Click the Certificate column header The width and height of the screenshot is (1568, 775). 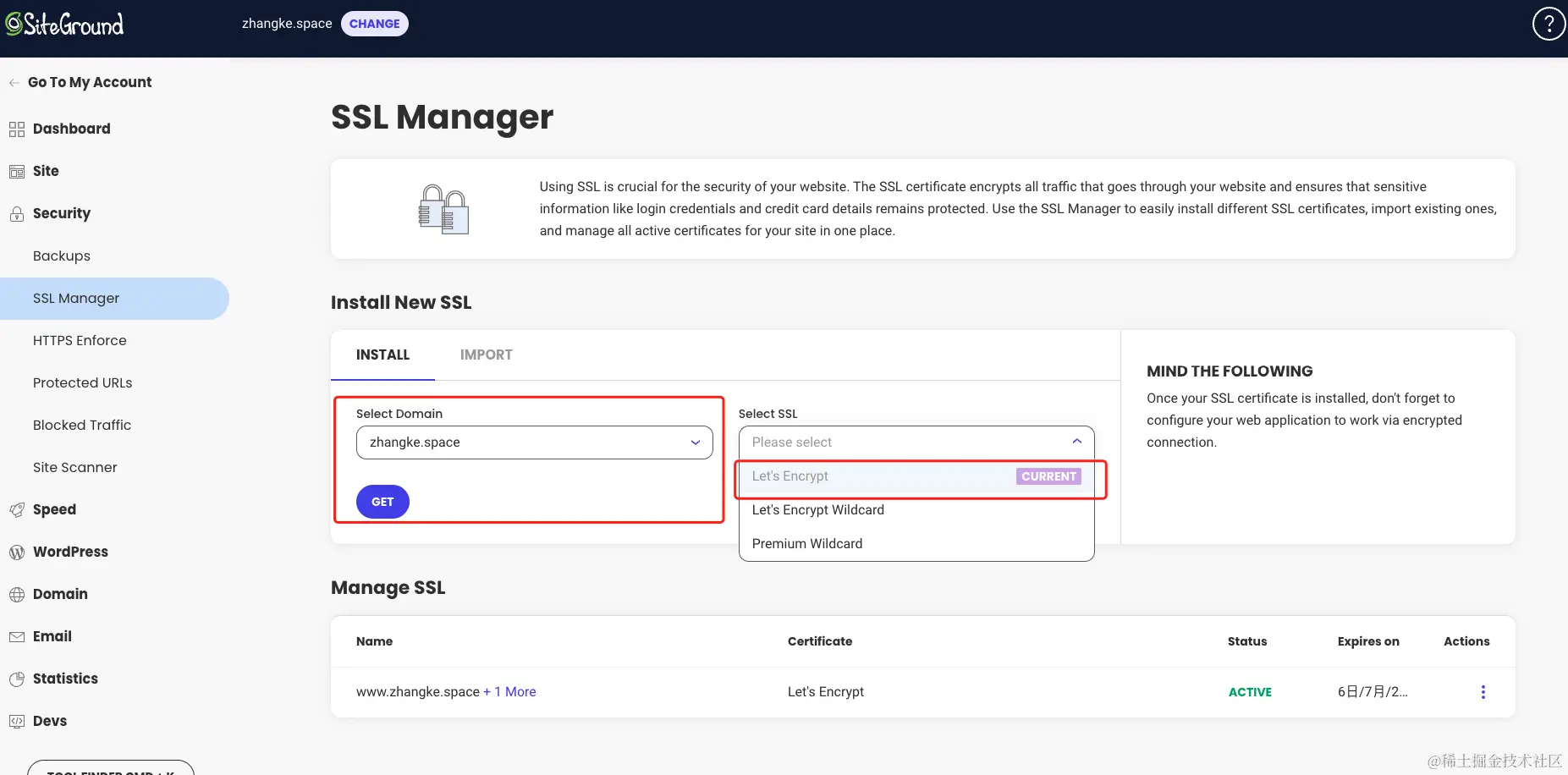coord(820,641)
